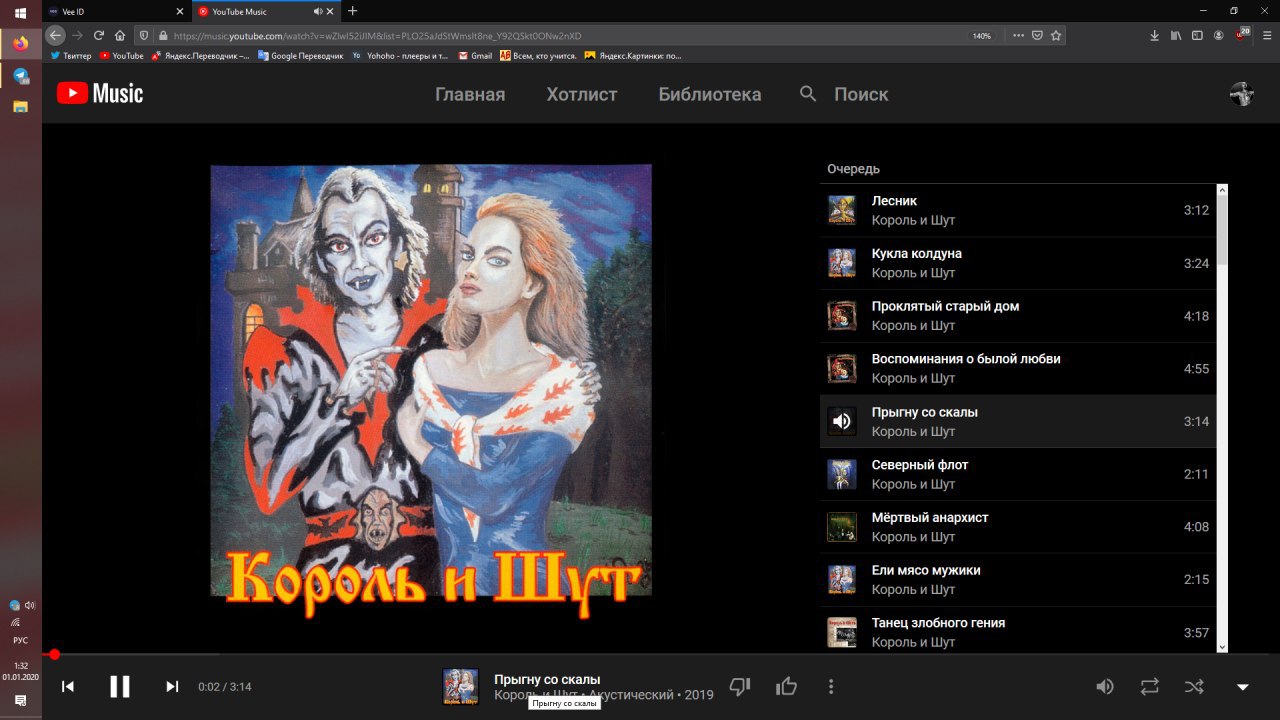Open the player bar three-dot menu
Image resolution: width=1280 pixels, height=720 pixels.
tap(831, 686)
